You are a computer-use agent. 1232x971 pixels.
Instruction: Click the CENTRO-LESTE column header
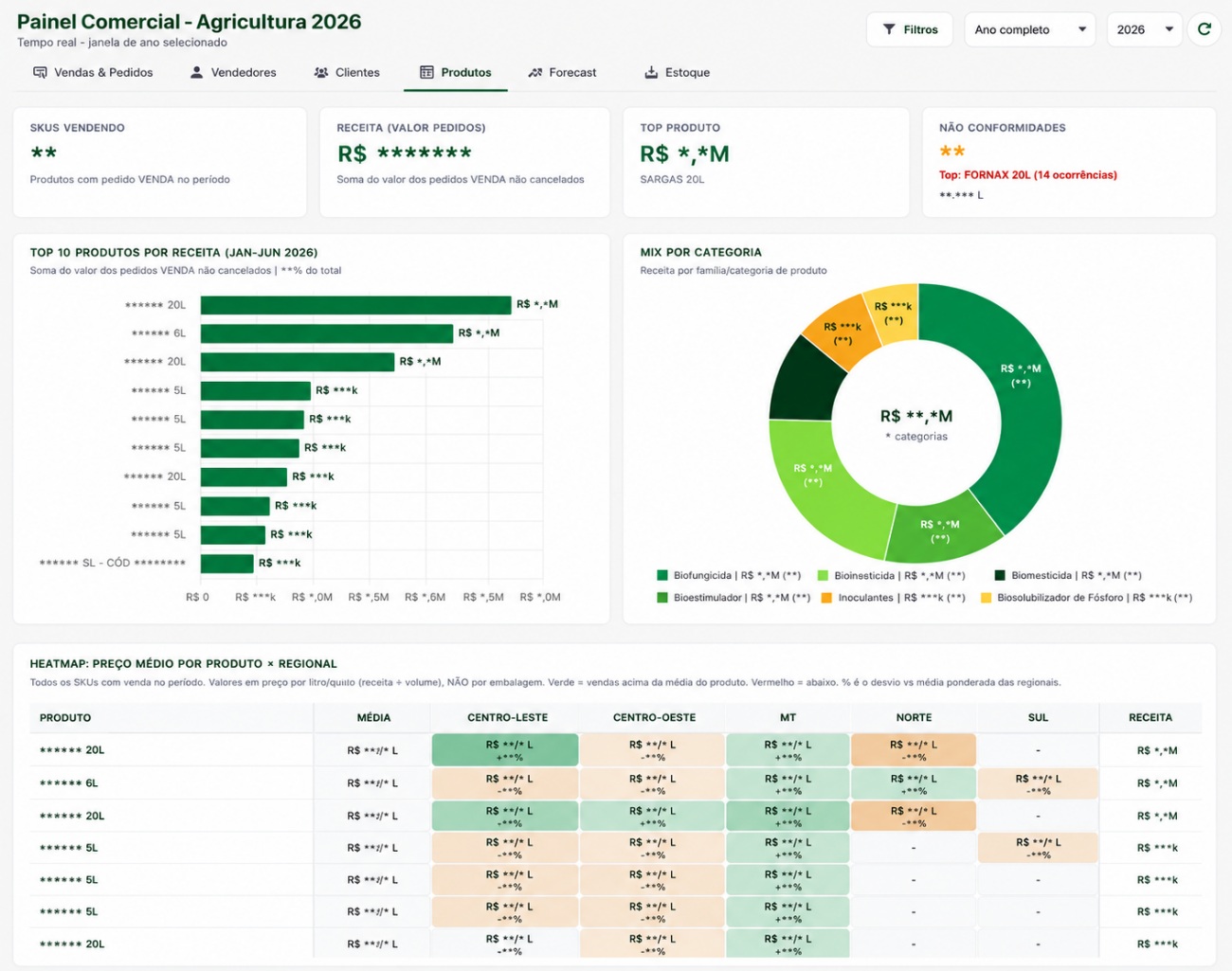[508, 718]
